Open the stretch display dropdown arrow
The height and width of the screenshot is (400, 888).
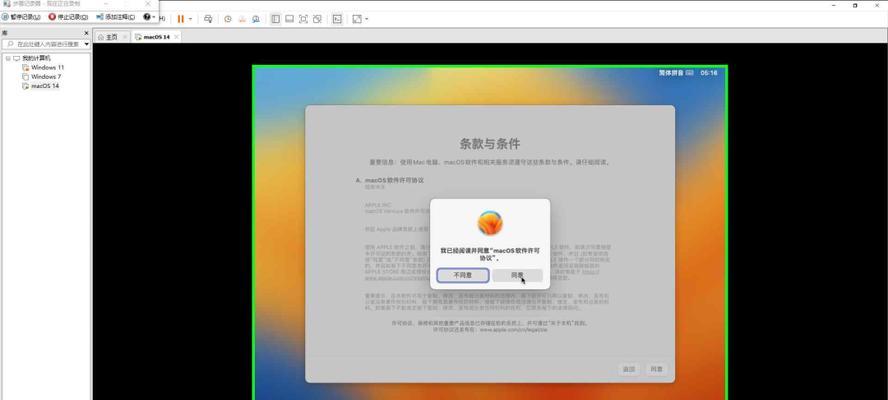click(366, 19)
